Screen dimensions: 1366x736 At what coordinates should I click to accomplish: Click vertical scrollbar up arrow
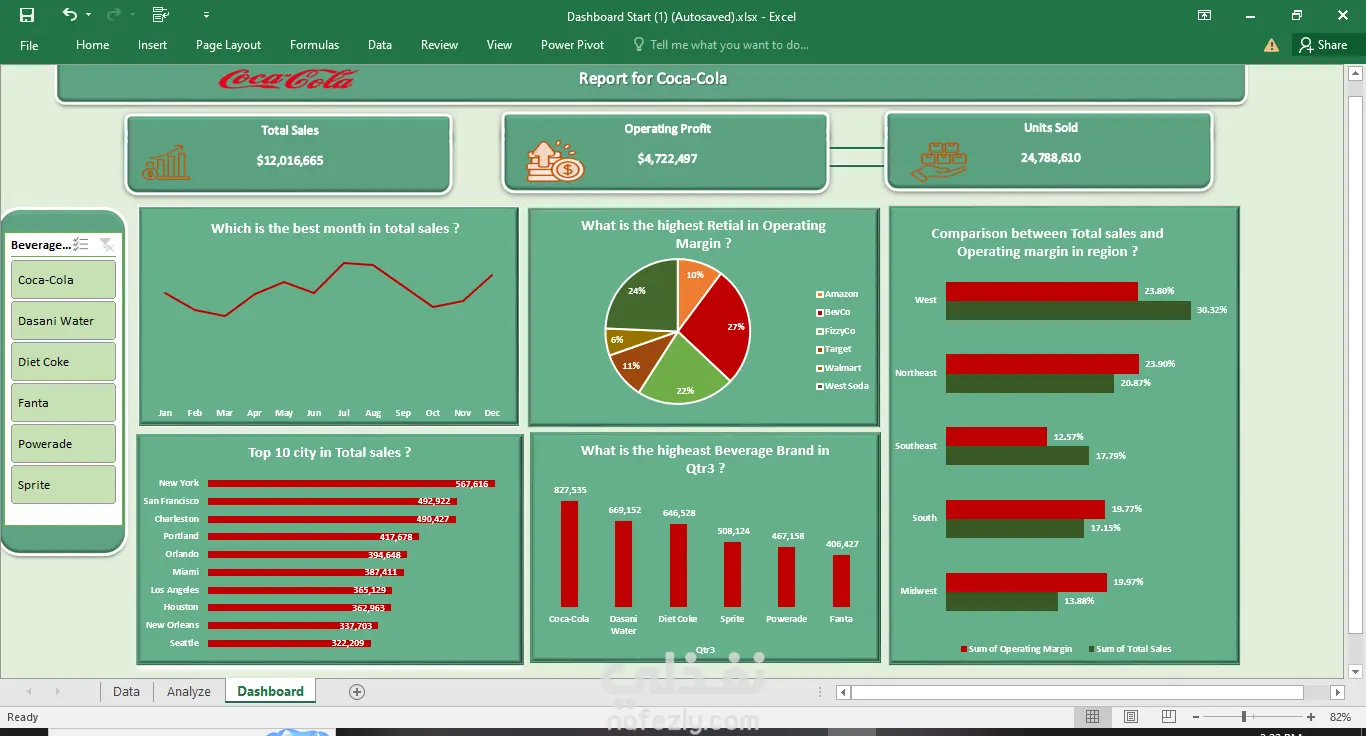tap(1356, 74)
